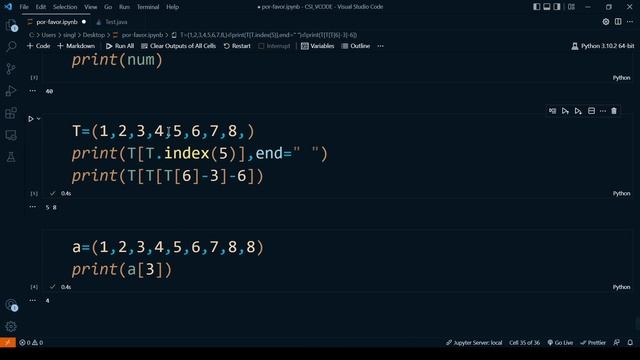Add a new Markdown cell
Screen dimensions: 640x360
pyautogui.click(x=76, y=46)
